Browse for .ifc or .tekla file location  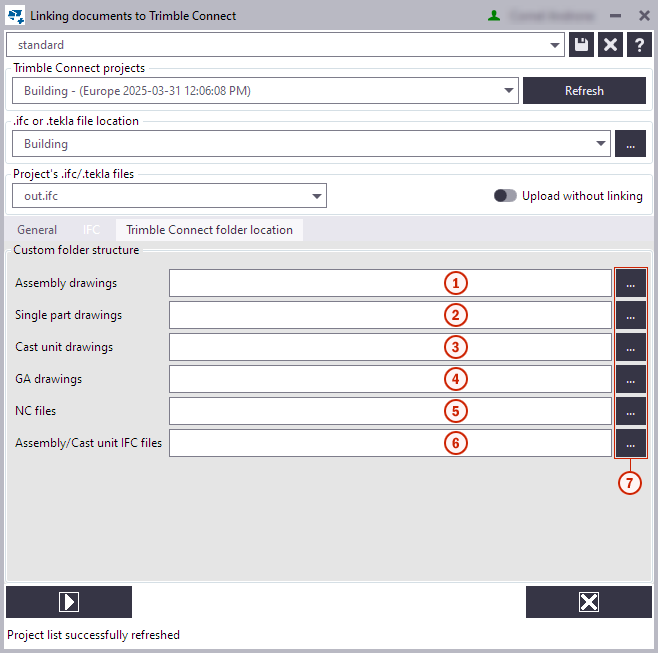point(630,144)
